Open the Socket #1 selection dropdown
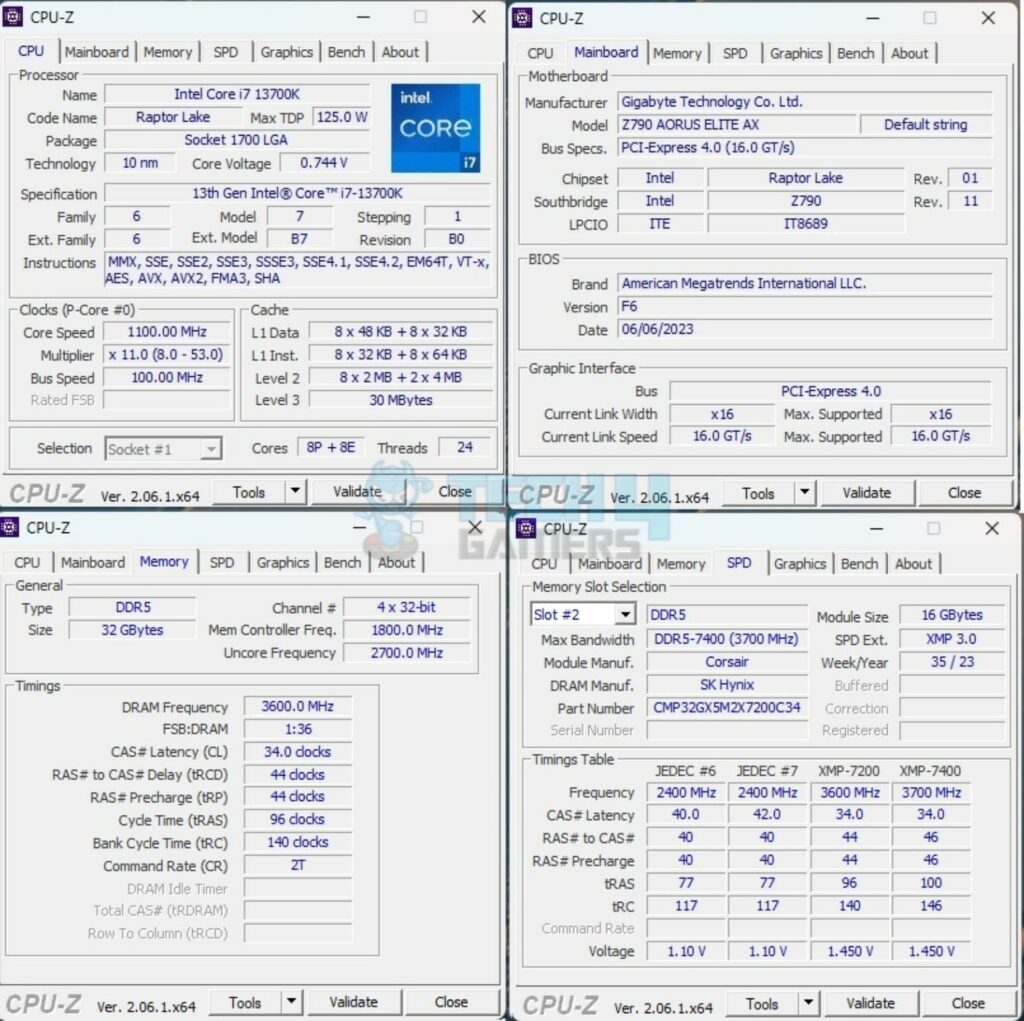 pos(163,449)
